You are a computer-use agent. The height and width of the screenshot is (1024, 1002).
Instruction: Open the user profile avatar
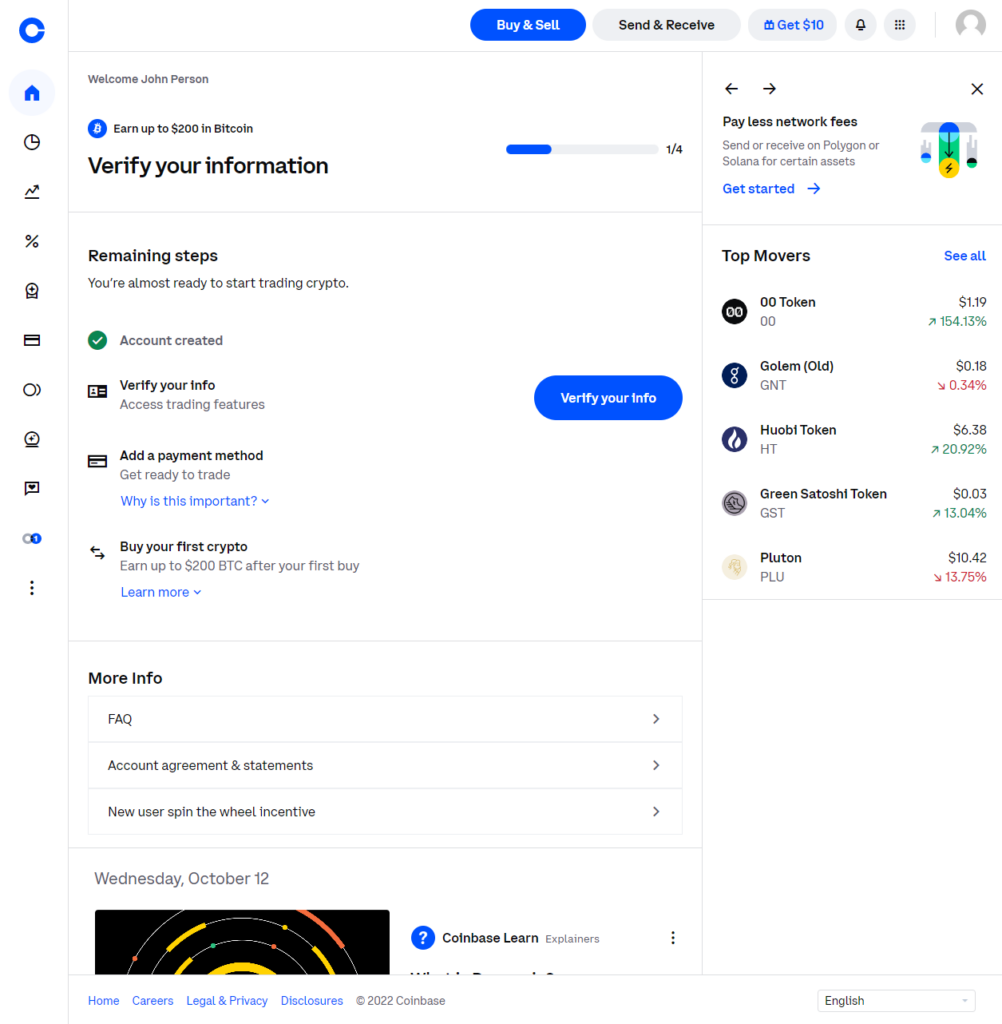coord(971,25)
